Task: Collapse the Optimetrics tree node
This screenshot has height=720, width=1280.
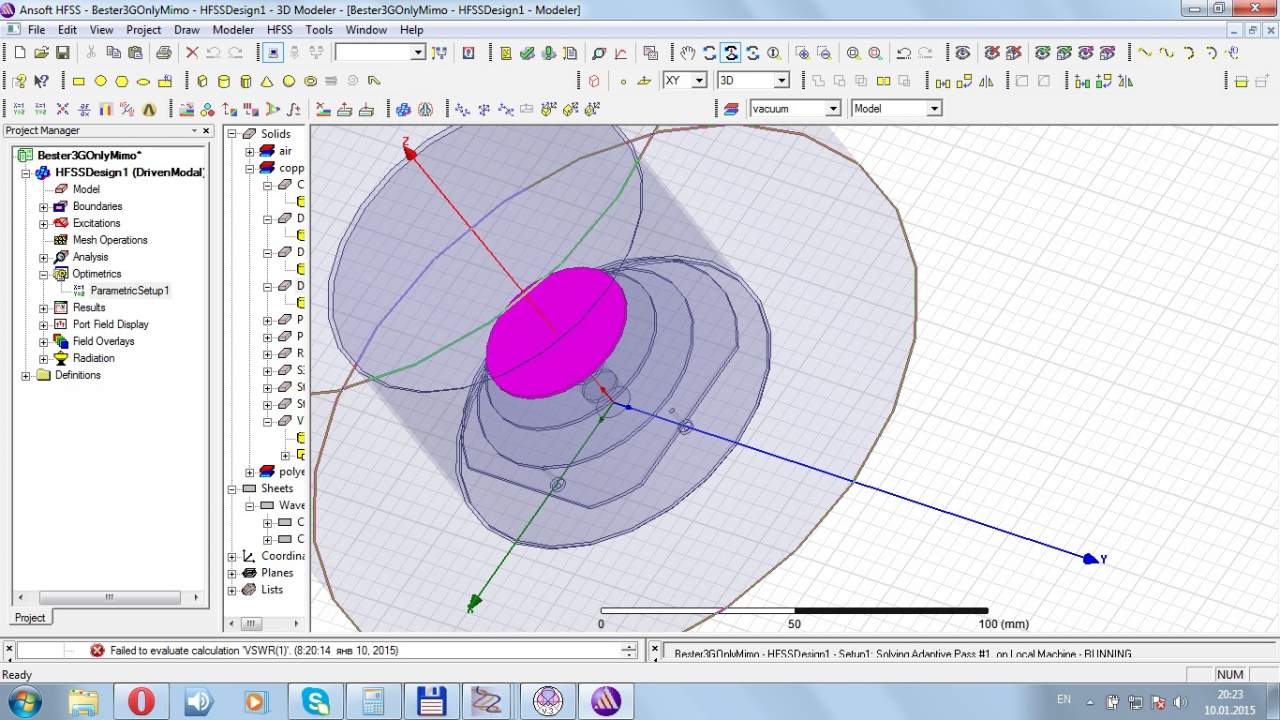Action: point(44,274)
